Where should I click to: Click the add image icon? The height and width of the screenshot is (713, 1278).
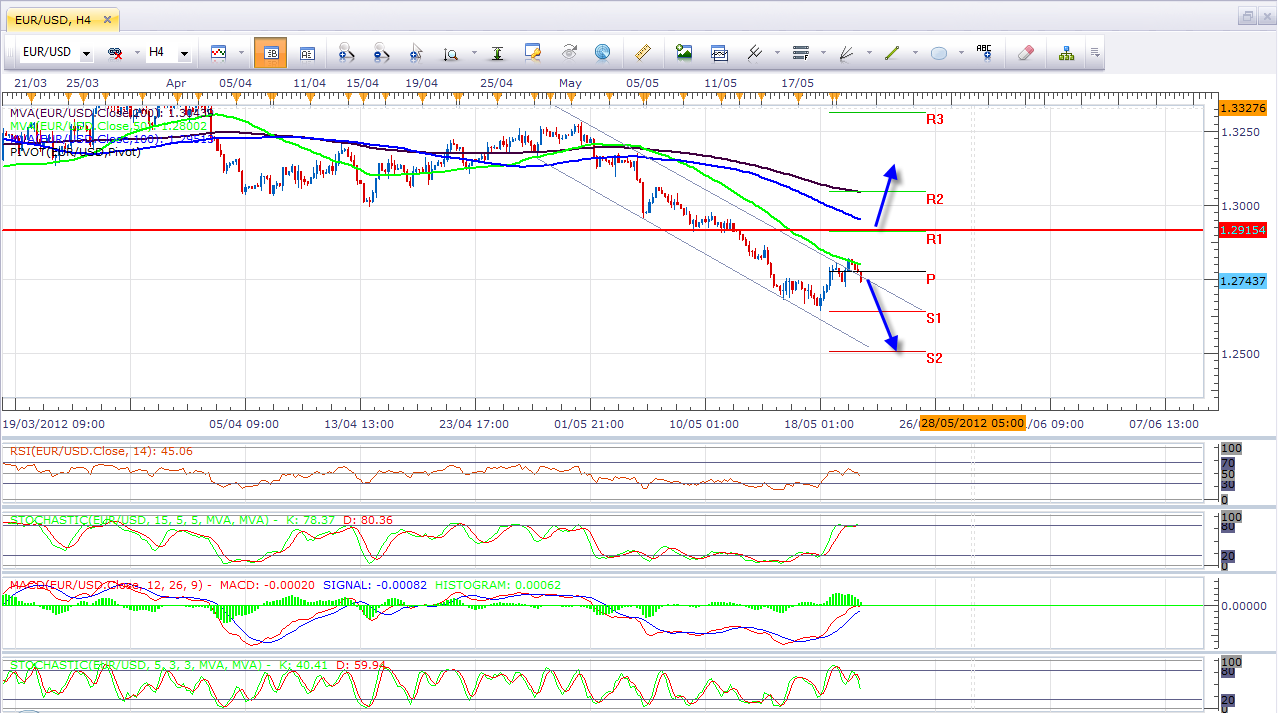[x=684, y=53]
